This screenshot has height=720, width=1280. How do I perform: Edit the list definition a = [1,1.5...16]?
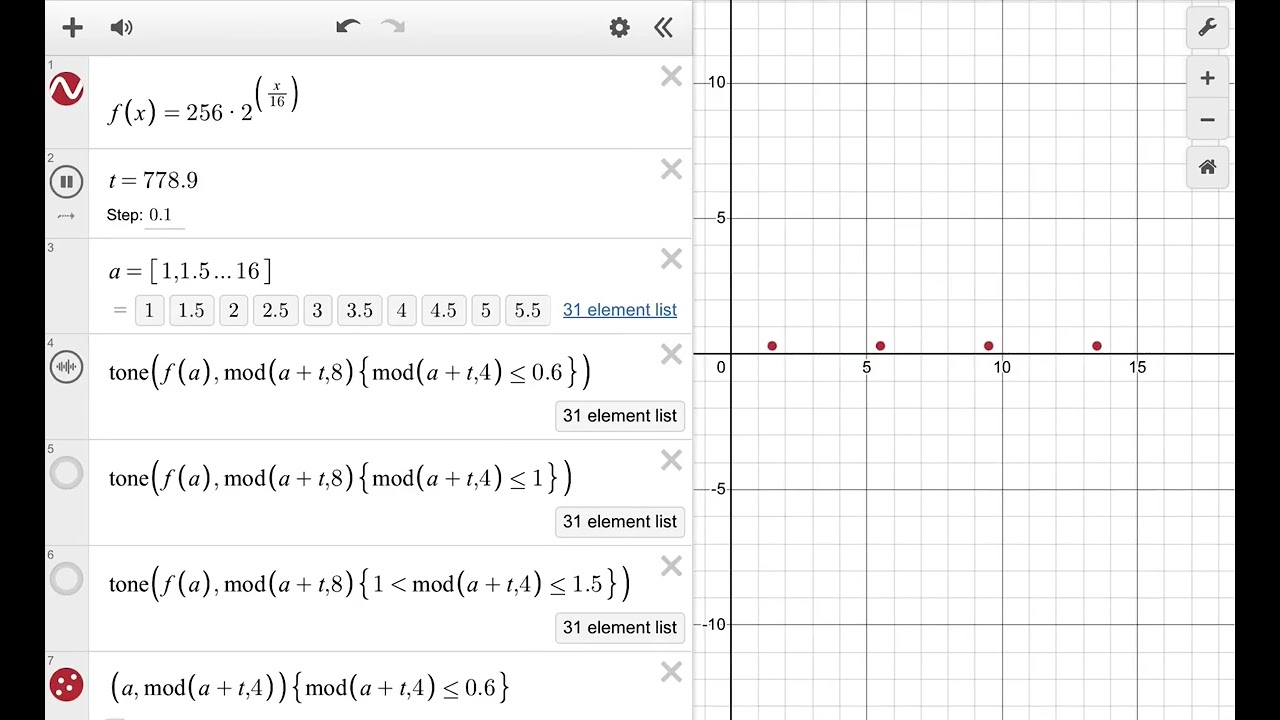coord(190,271)
